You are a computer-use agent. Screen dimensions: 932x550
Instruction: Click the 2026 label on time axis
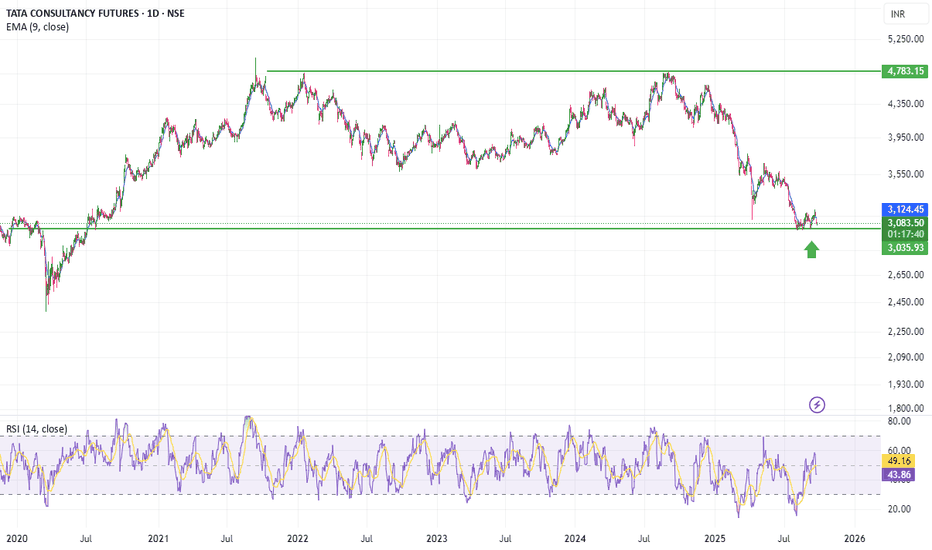855,539
